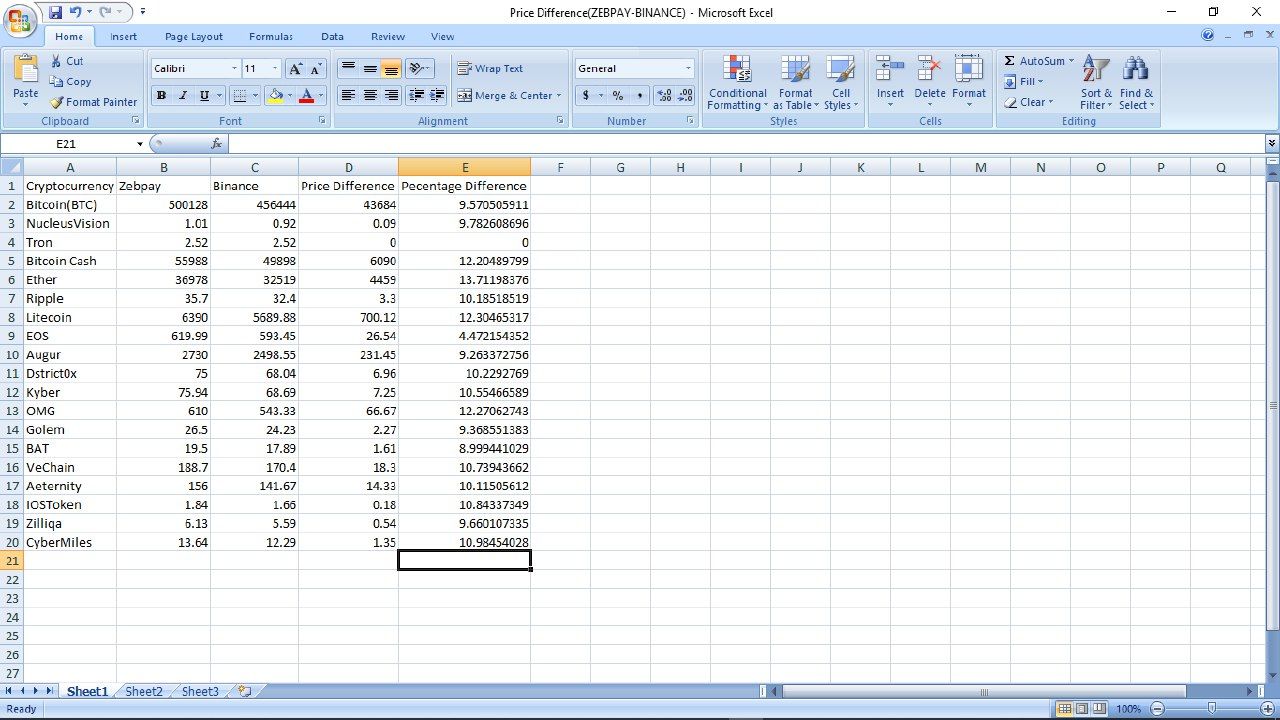Switch to the Review ribbon tab
The width and height of the screenshot is (1280, 720).
388,36
